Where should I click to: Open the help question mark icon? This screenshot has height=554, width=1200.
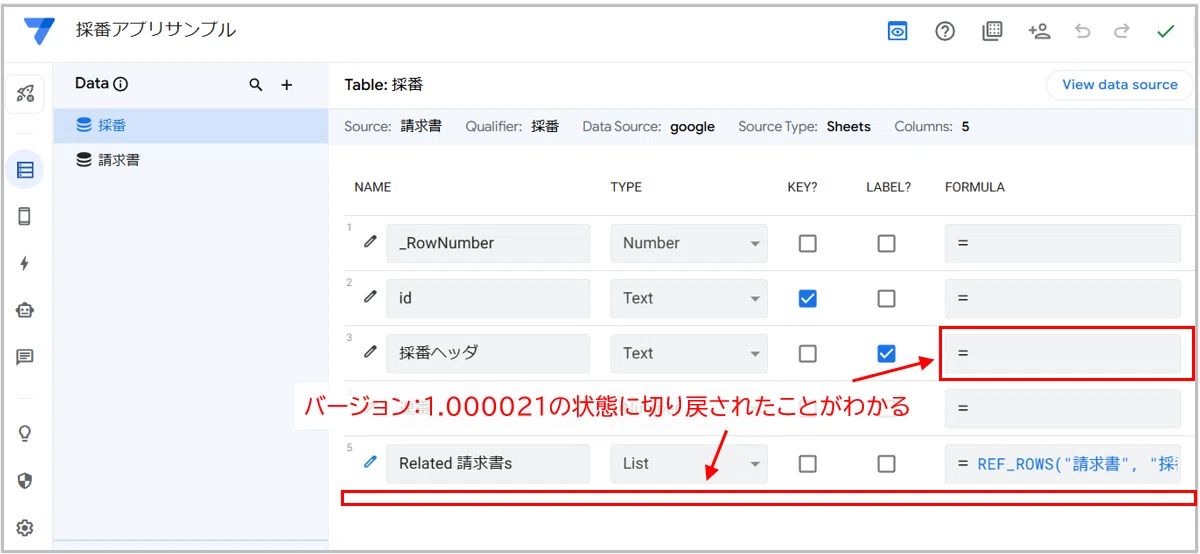point(945,31)
